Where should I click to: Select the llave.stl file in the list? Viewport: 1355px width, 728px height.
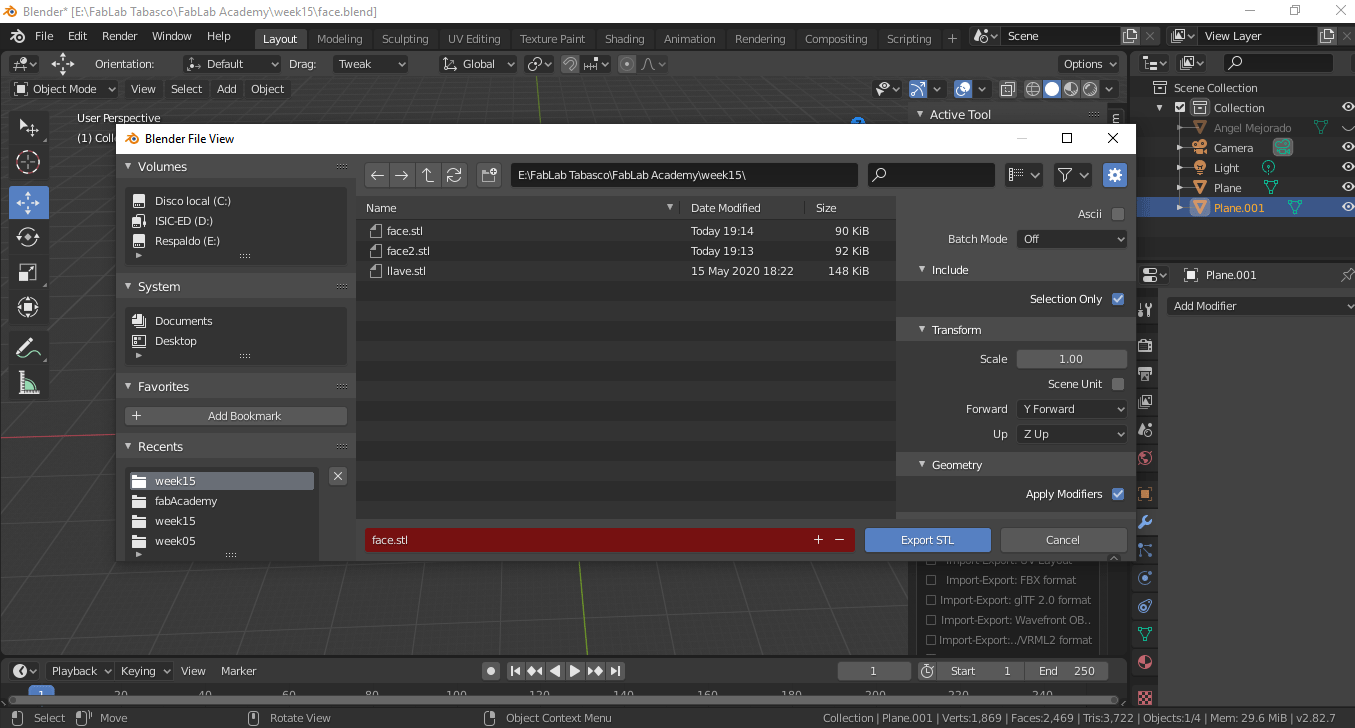[x=626, y=271]
